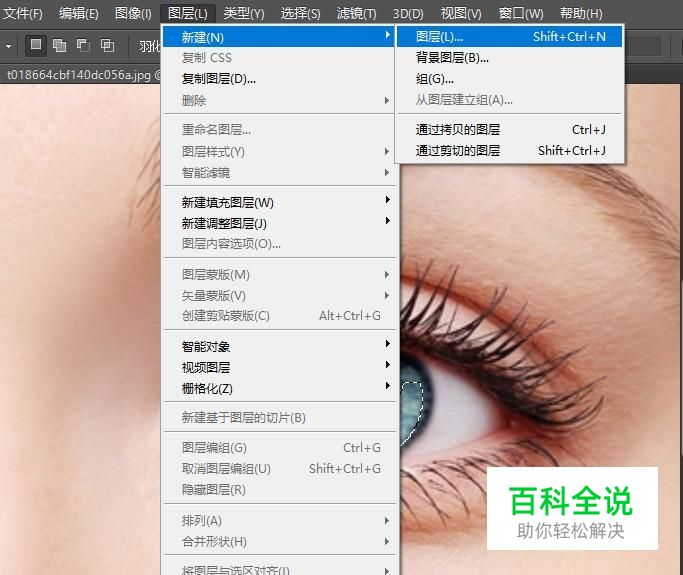
Task: Open the 类型(Y) menu
Action: pyautogui.click(x=244, y=14)
